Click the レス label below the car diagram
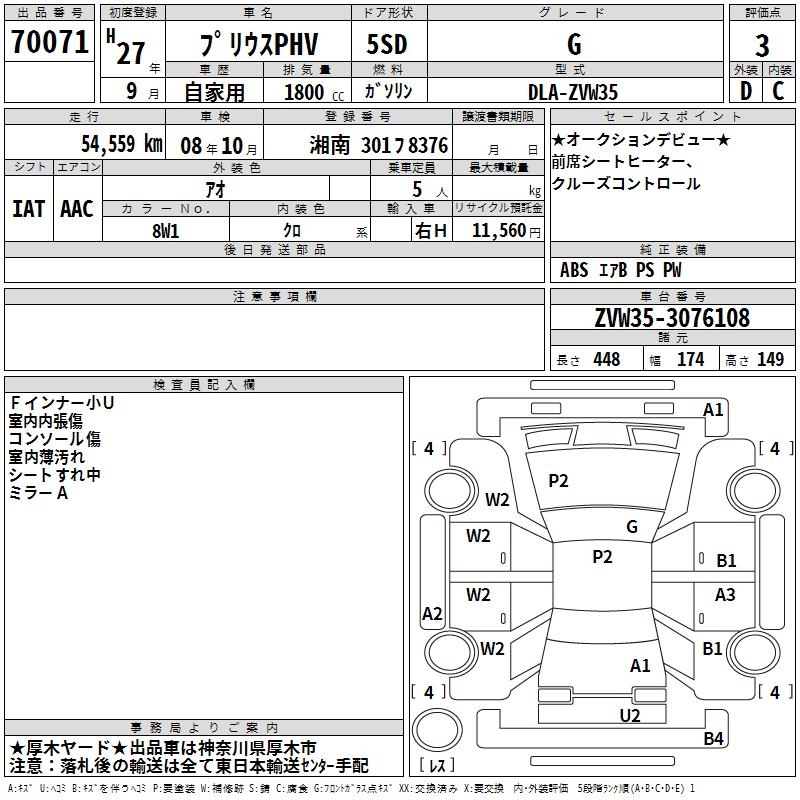Image resolution: width=800 pixels, height=800 pixels. tap(438, 766)
